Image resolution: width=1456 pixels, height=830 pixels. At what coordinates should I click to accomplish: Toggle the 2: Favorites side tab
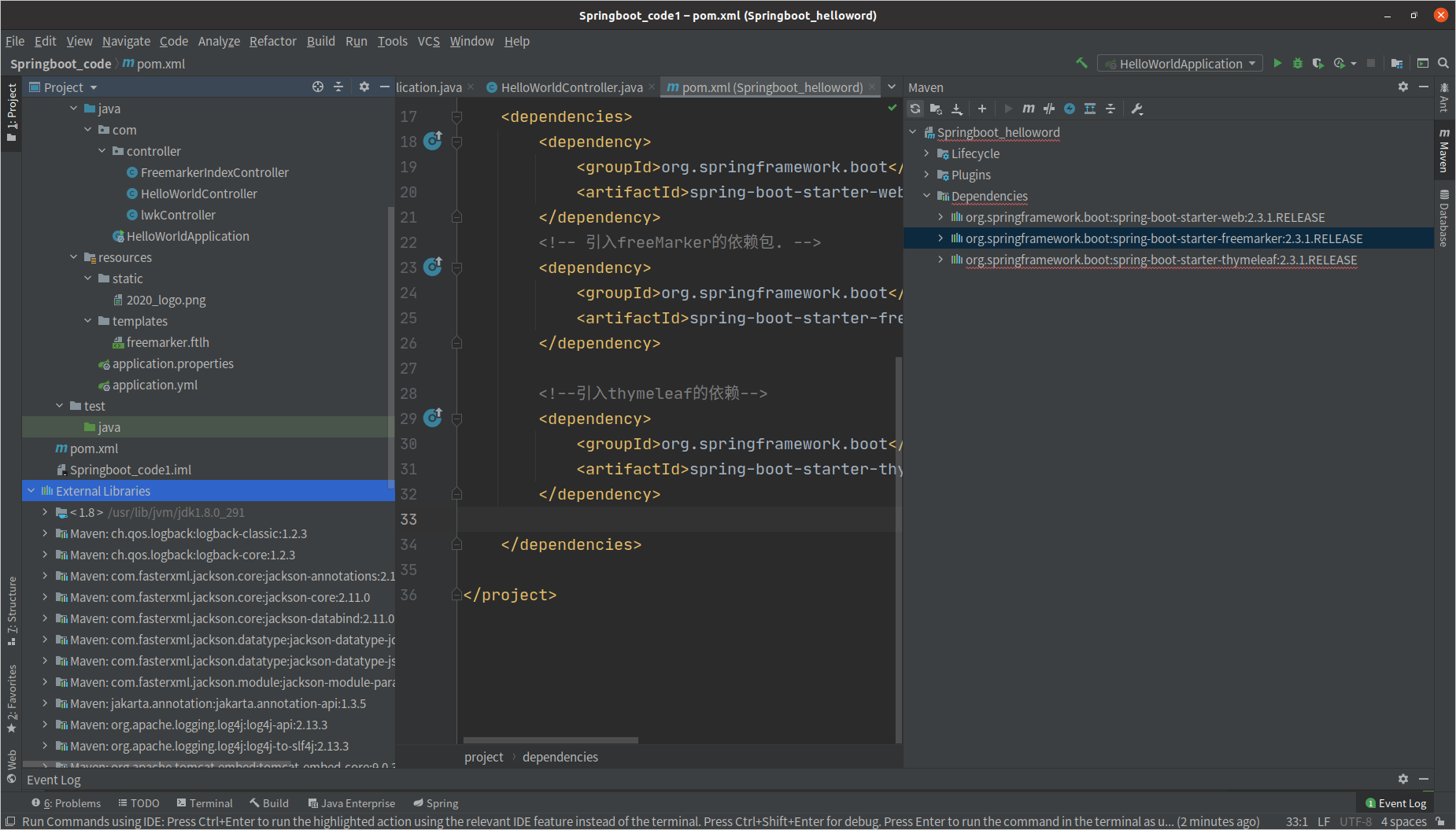(11, 699)
